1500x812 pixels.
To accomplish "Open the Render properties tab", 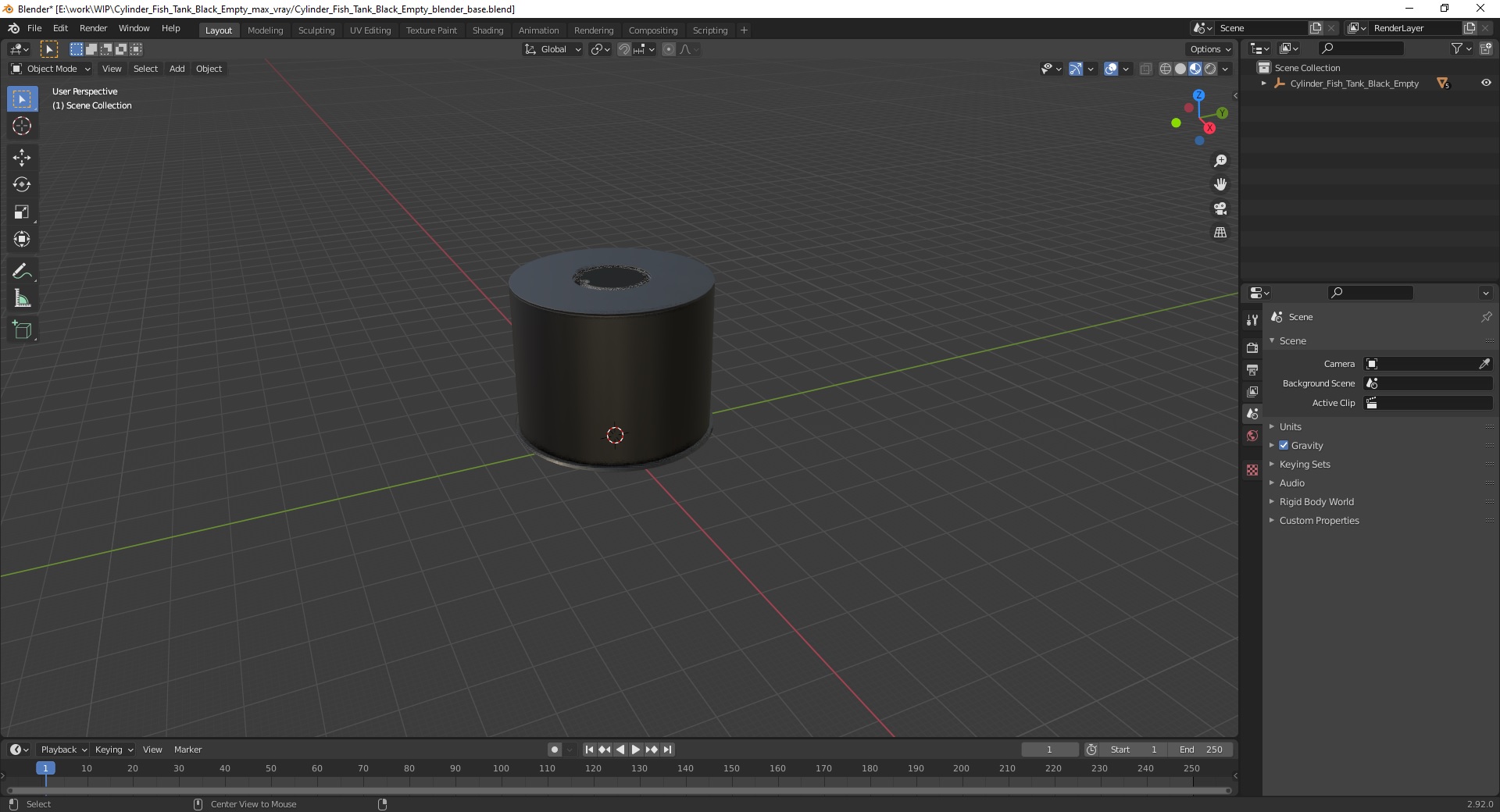I will tap(1252, 347).
